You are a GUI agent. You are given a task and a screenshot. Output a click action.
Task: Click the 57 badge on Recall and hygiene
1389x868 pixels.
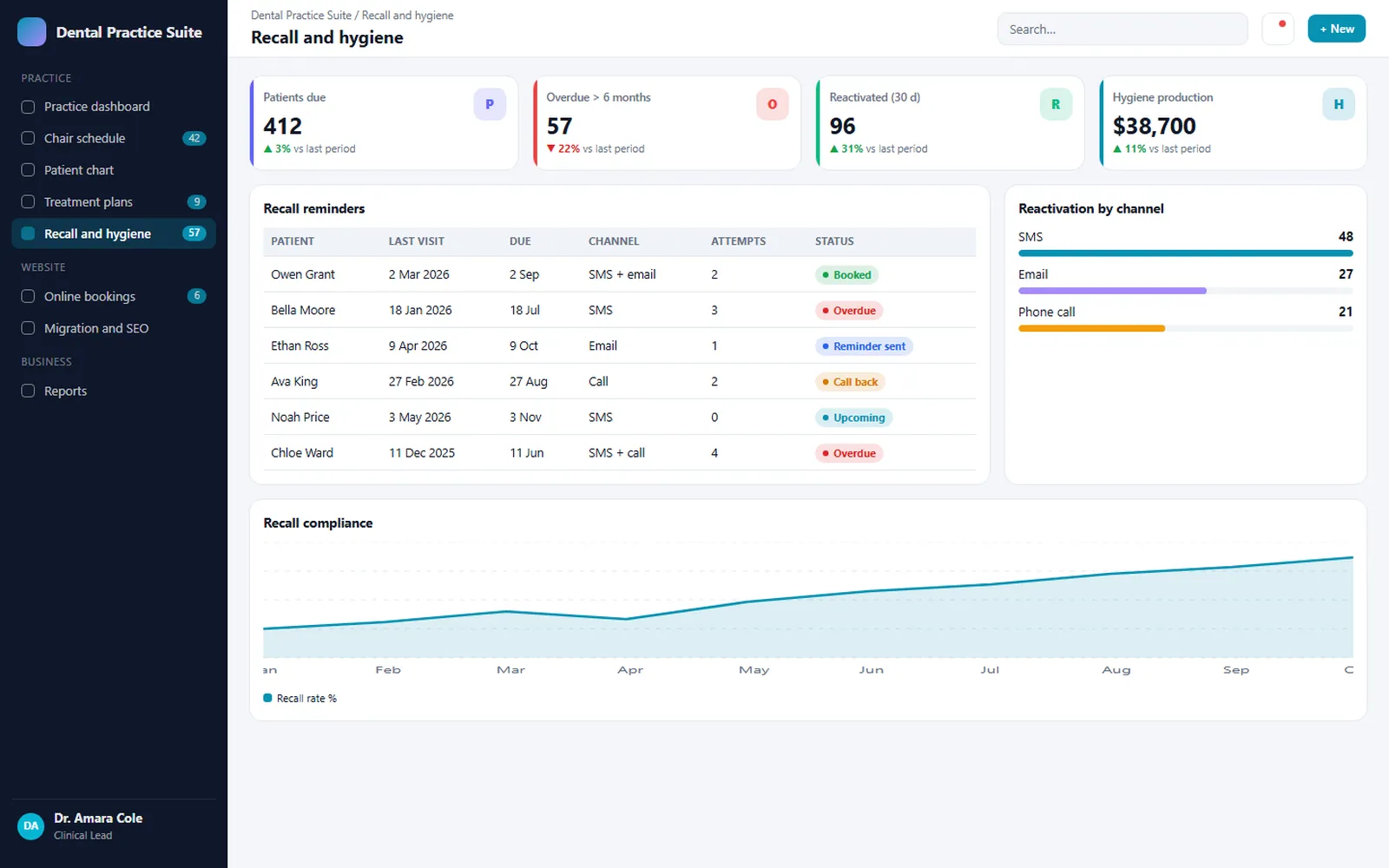(194, 233)
